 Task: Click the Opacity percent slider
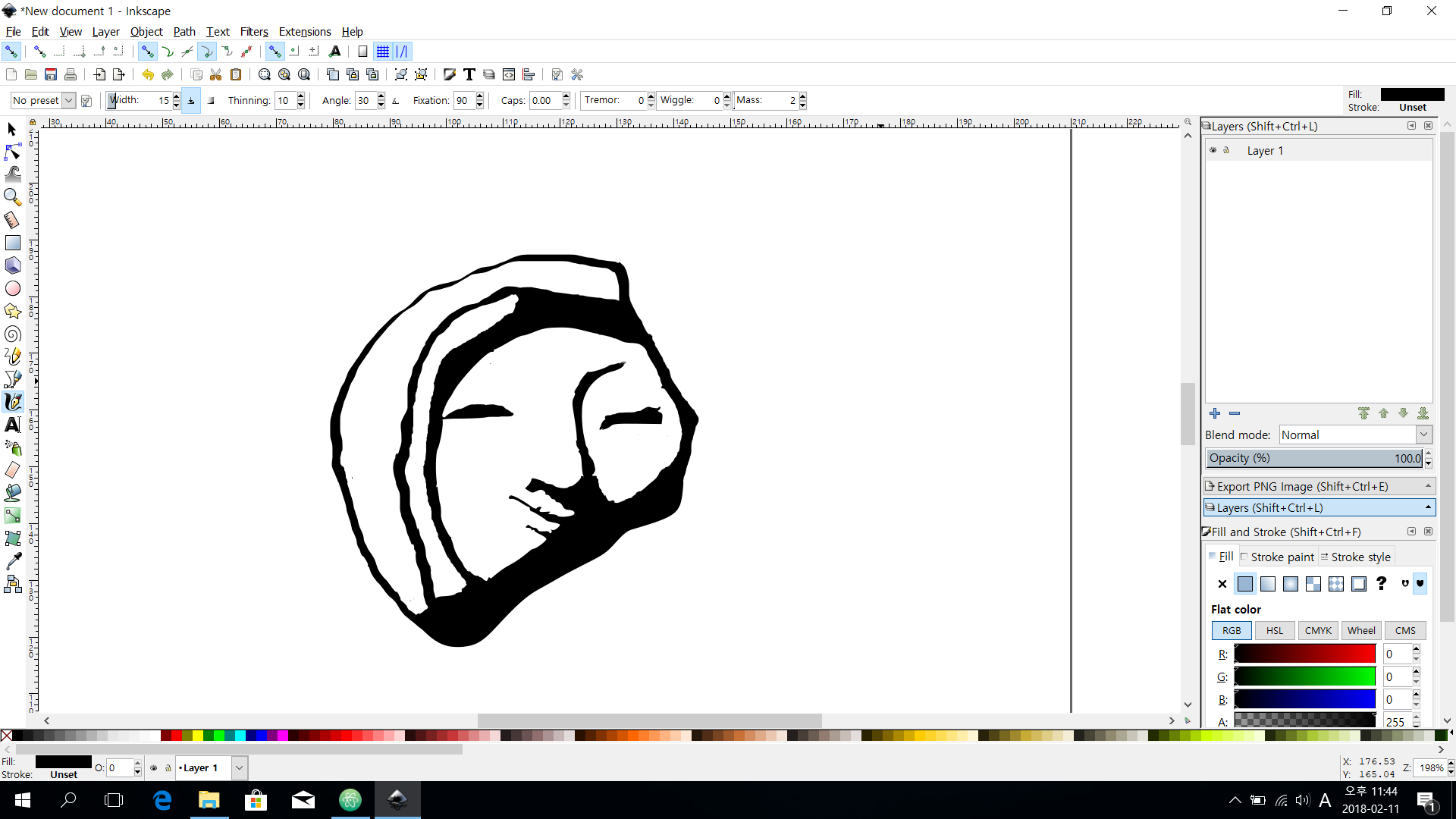coord(1315,458)
